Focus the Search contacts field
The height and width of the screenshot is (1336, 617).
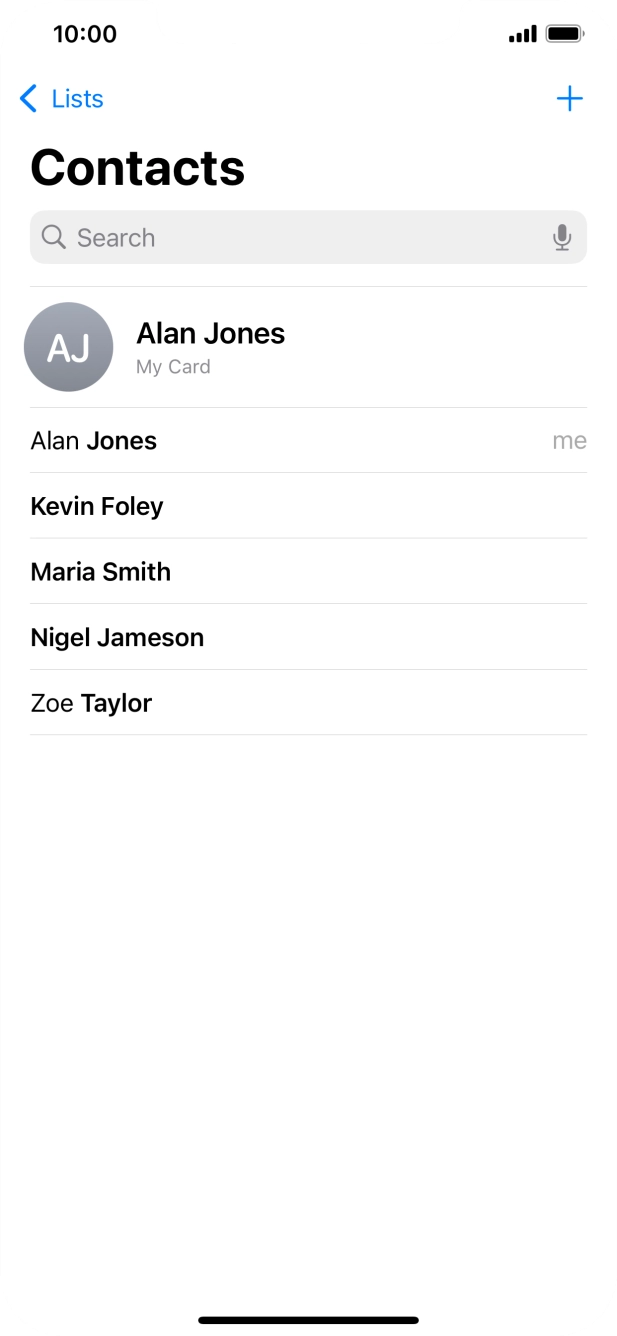[300, 238]
